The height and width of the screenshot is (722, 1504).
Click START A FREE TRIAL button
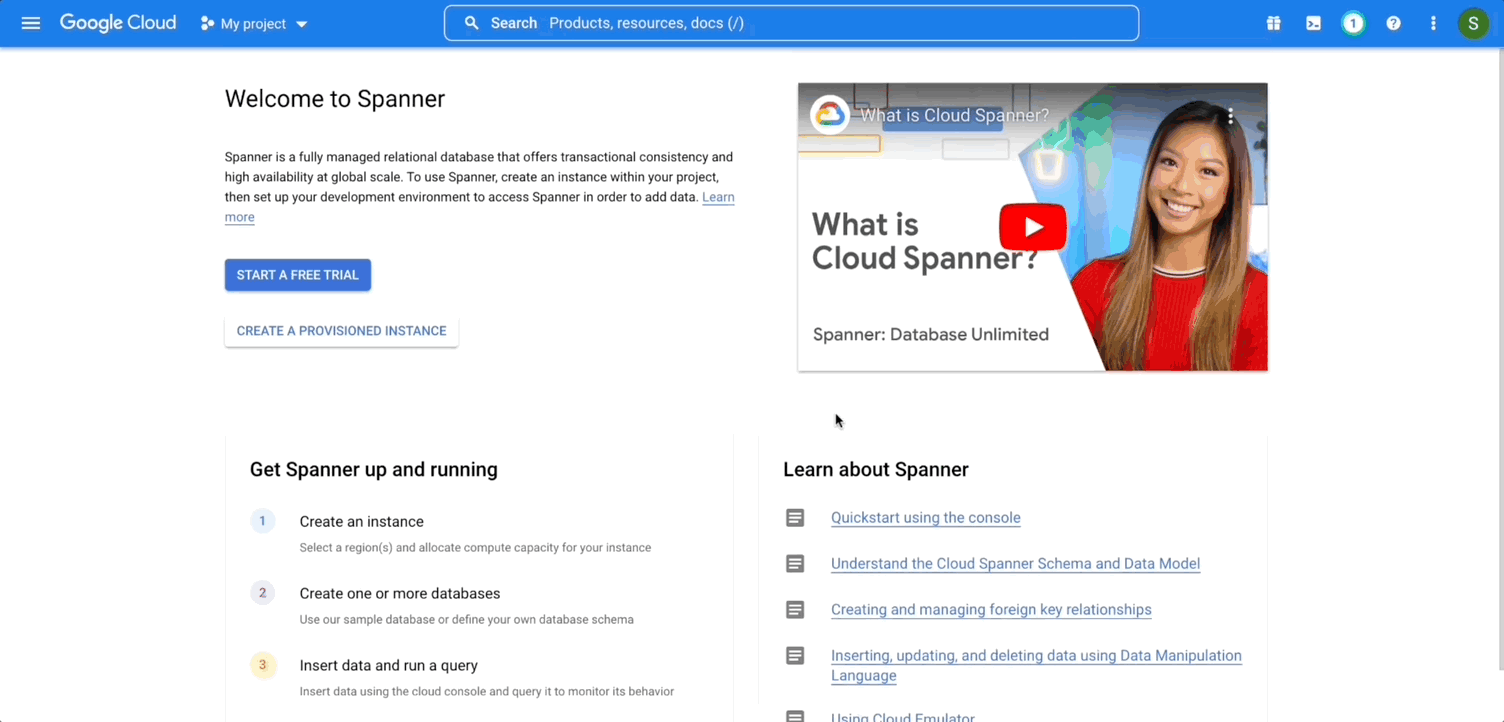coord(297,275)
